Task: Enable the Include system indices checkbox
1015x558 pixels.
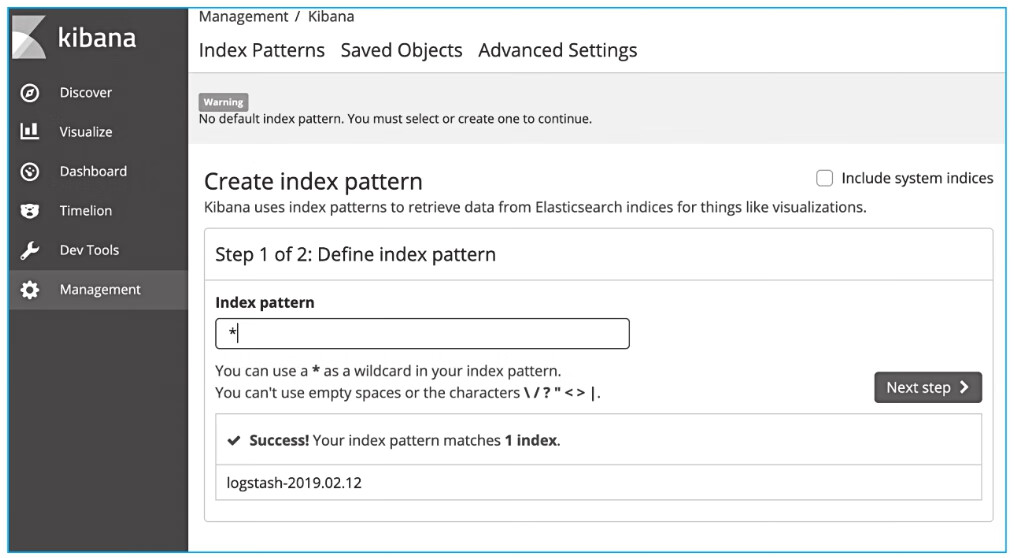Action: pyautogui.click(x=825, y=179)
